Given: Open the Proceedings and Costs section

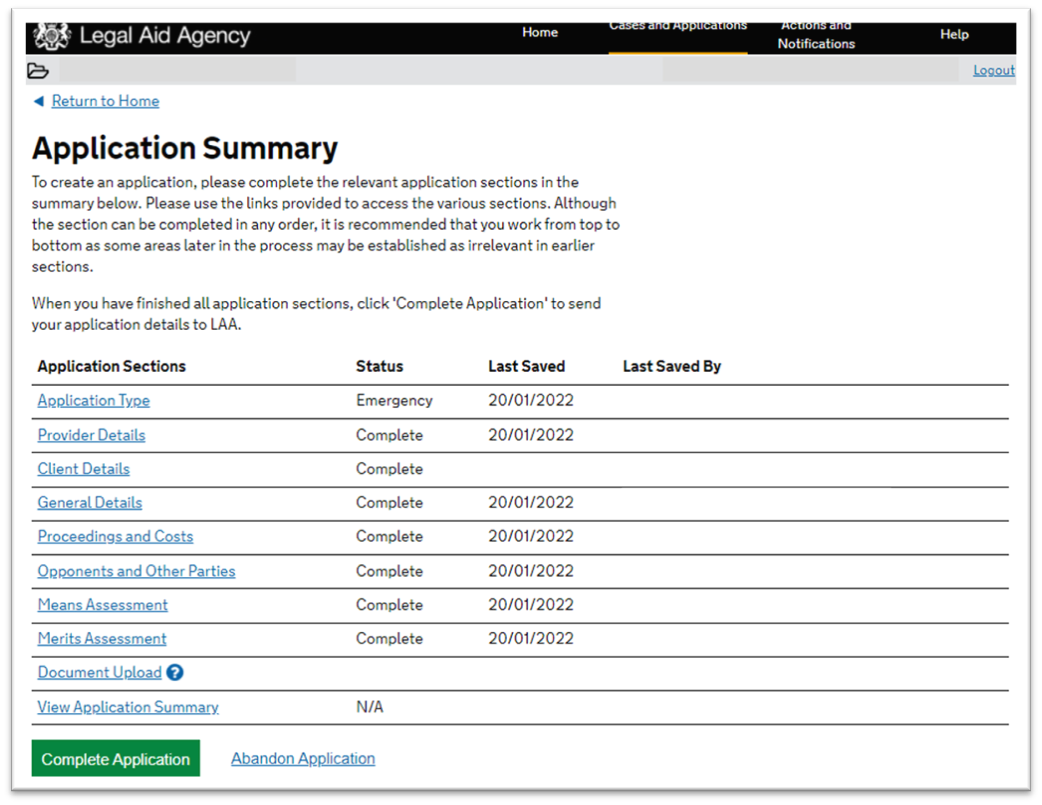Looking at the screenshot, I should coord(115,537).
